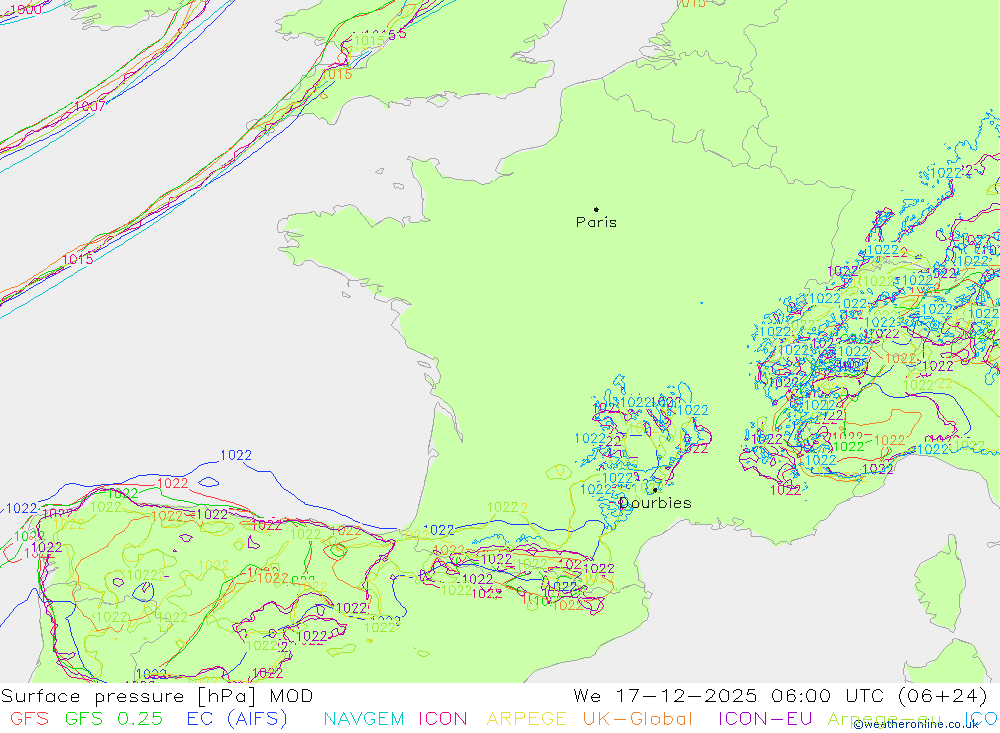
Task: Select the blue EC (AIFS) legend entry
Action: (237, 719)
